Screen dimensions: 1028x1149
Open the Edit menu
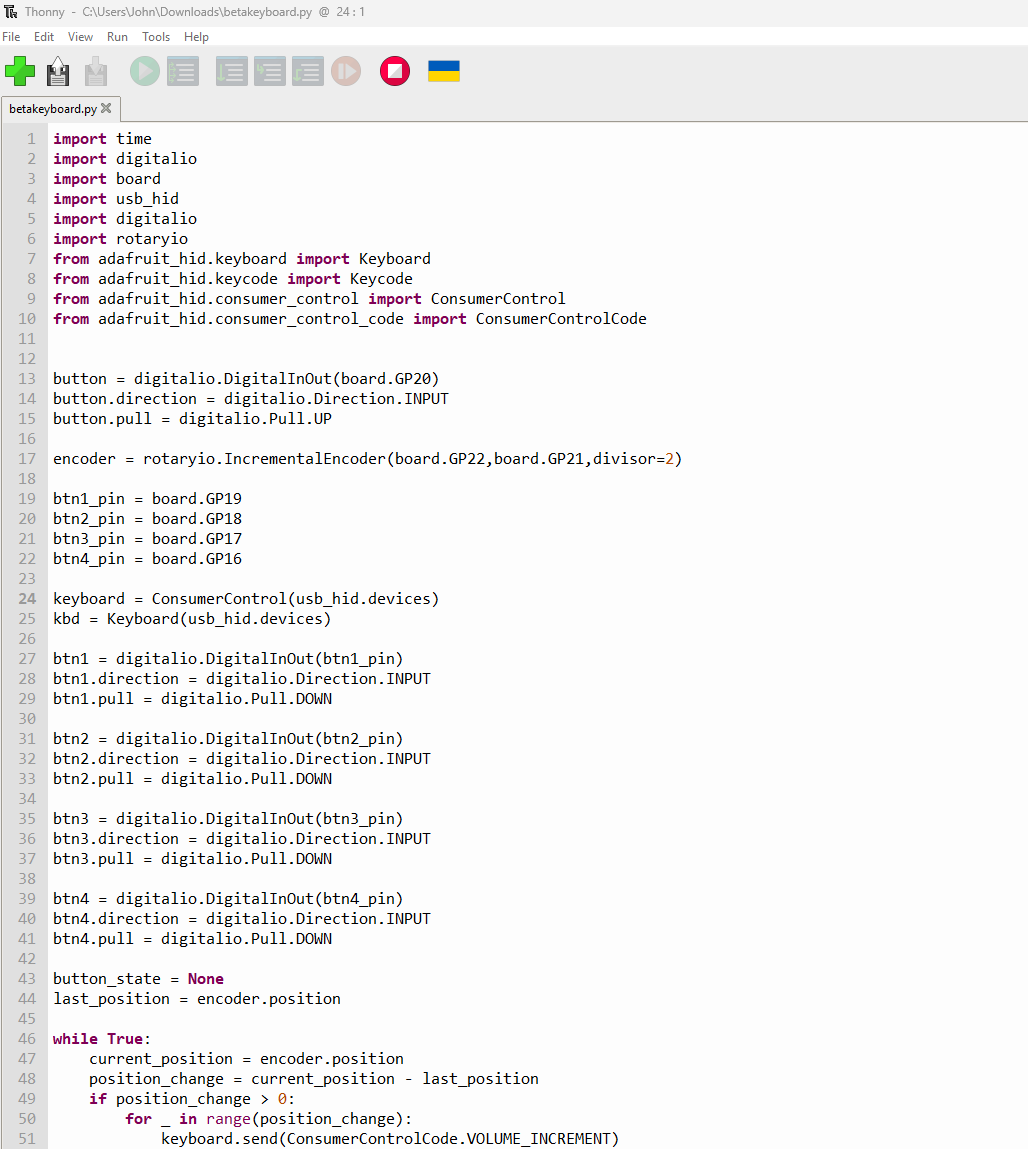pos(44,37)
